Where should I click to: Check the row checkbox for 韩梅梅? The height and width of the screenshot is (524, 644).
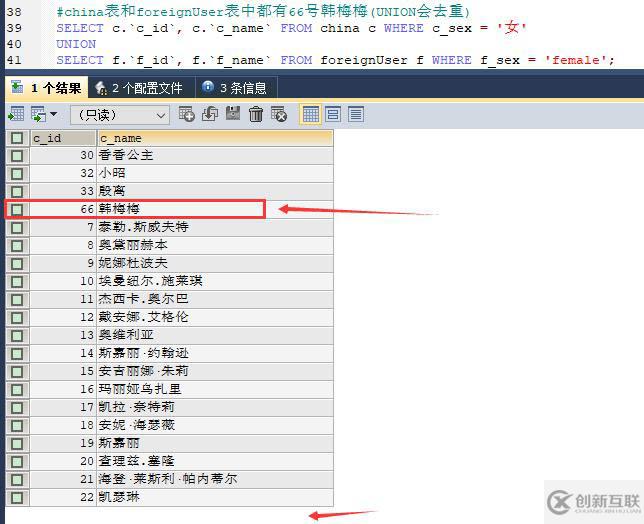pyautogui.click(x=17, y=209)
